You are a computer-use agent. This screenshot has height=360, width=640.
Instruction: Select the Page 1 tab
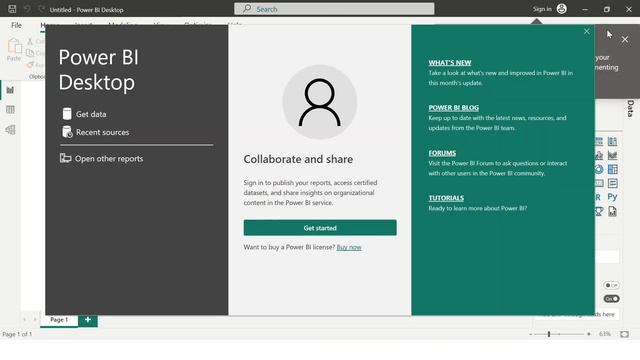click(59, 320)
